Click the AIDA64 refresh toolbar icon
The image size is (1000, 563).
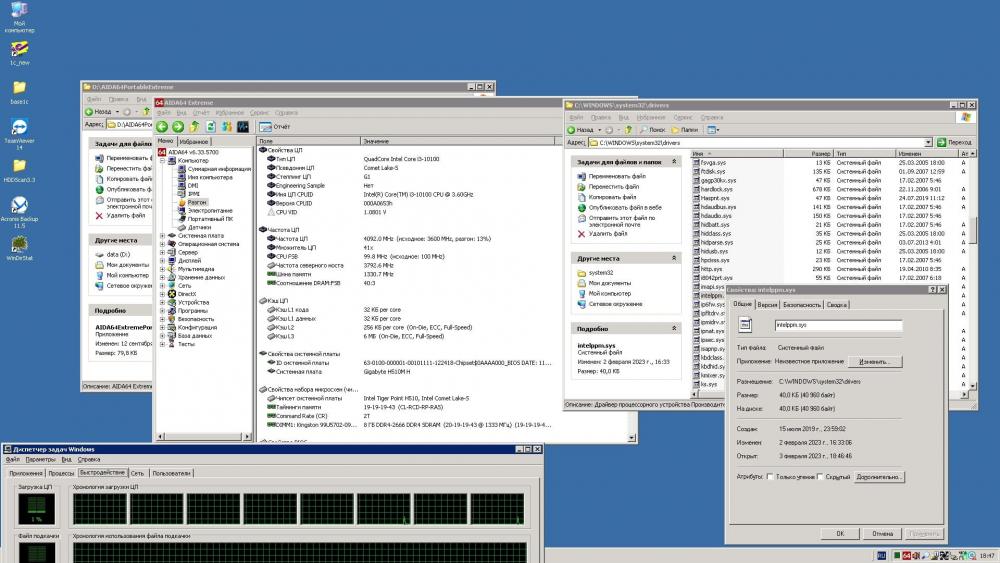tap(210, 127)
